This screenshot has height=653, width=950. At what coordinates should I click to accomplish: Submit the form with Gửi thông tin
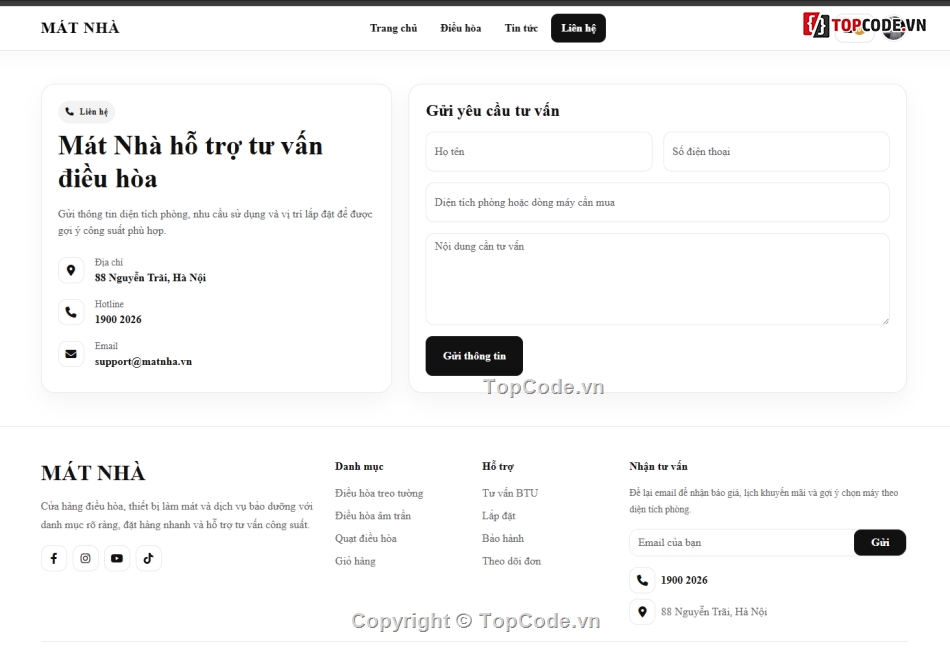click(x=474, y=356)
